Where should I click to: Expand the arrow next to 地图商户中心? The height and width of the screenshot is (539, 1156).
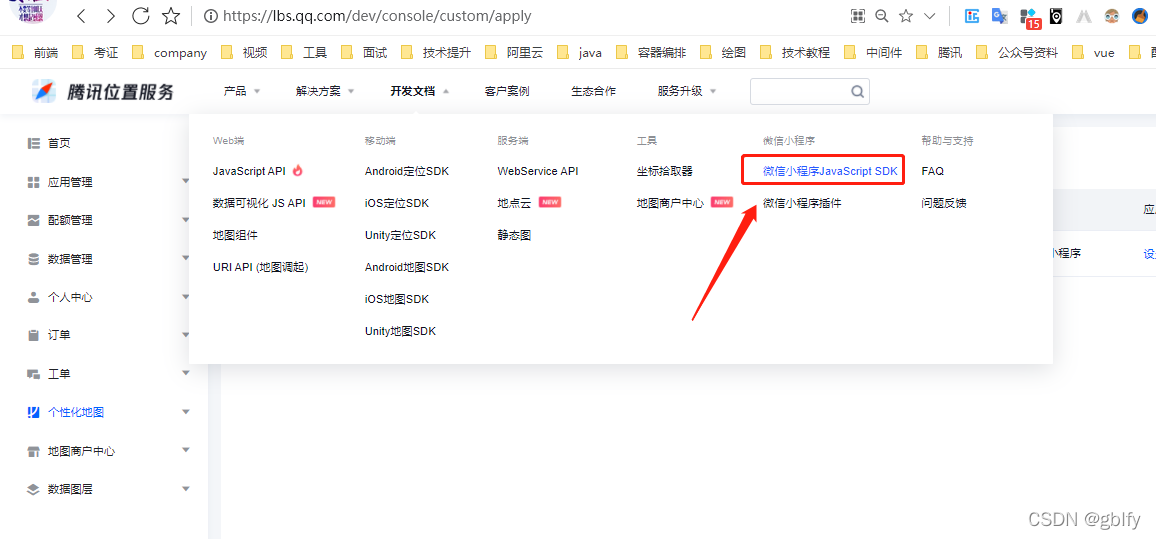(186, 449)
